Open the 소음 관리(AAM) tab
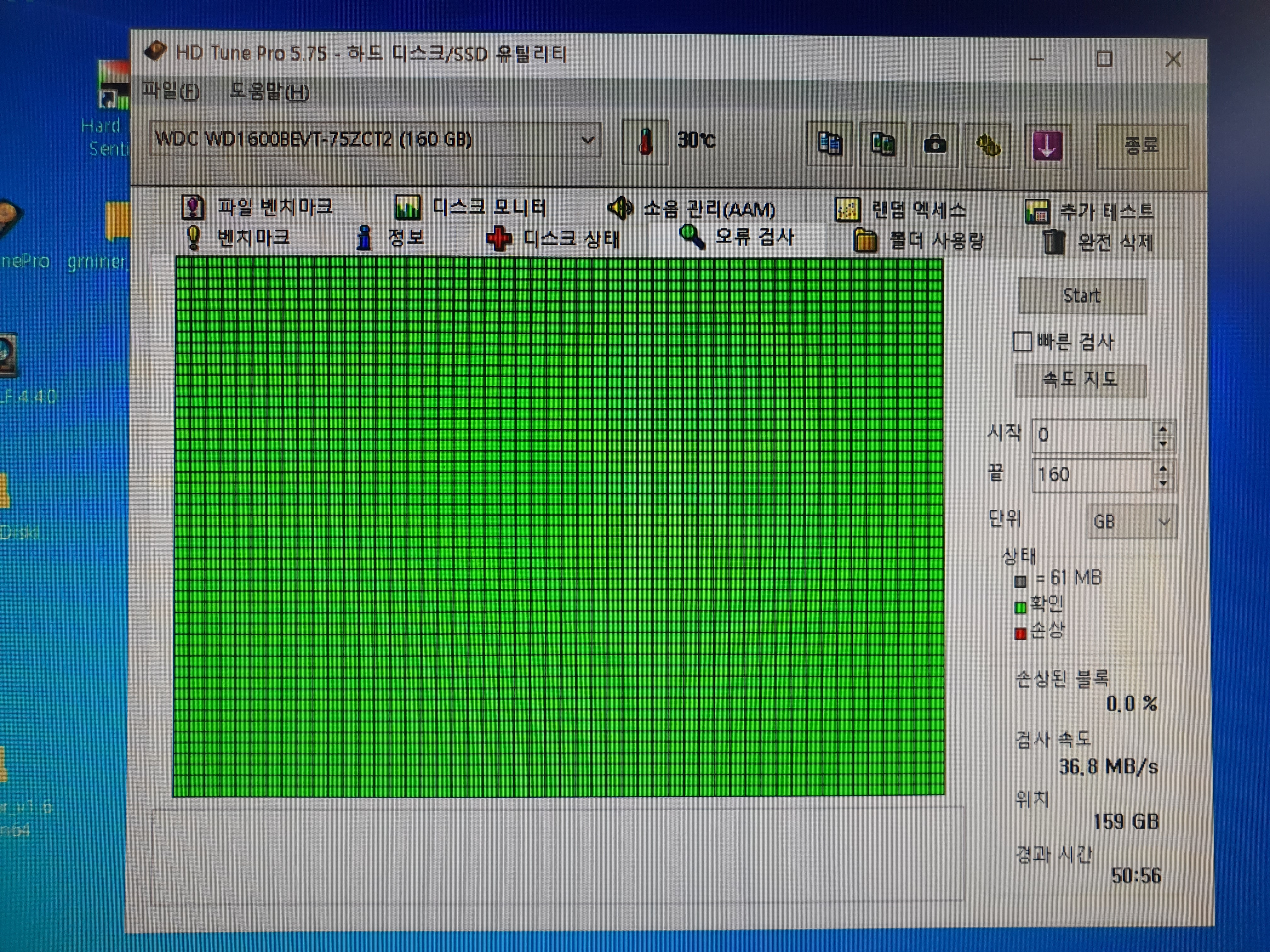The image size is (1270, 952). [691, 209]
